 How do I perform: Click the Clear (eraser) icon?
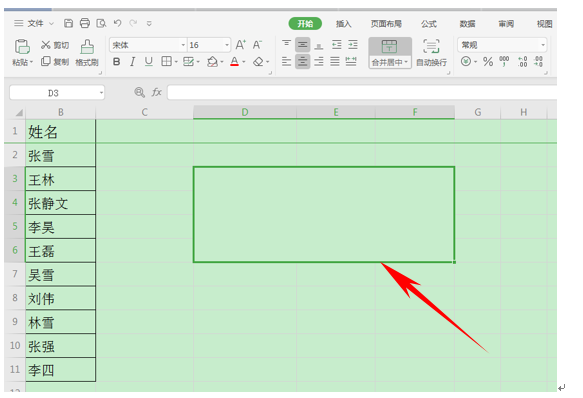258,61
